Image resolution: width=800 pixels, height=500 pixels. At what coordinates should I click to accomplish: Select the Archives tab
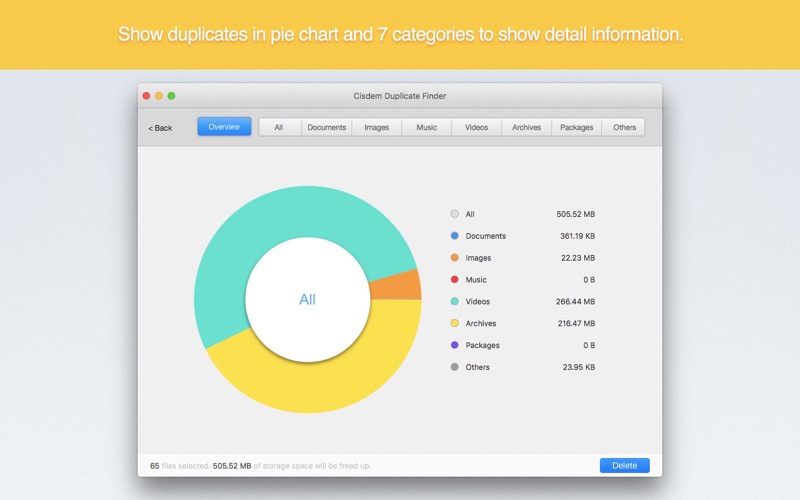pyautogui.click(x=527, y=128)
